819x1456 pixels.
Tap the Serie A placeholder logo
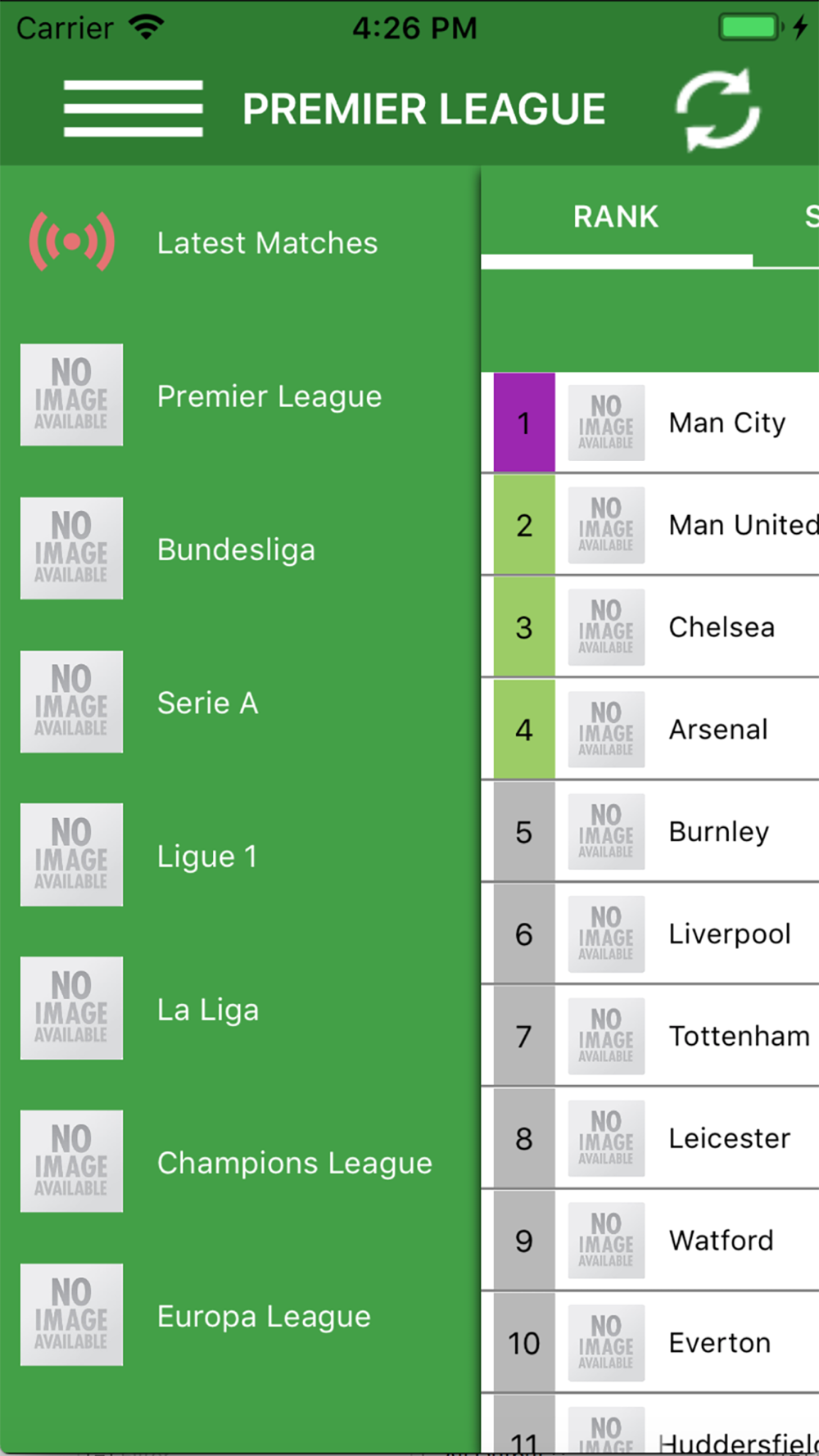pyautogui.click(x=72, y=702)
